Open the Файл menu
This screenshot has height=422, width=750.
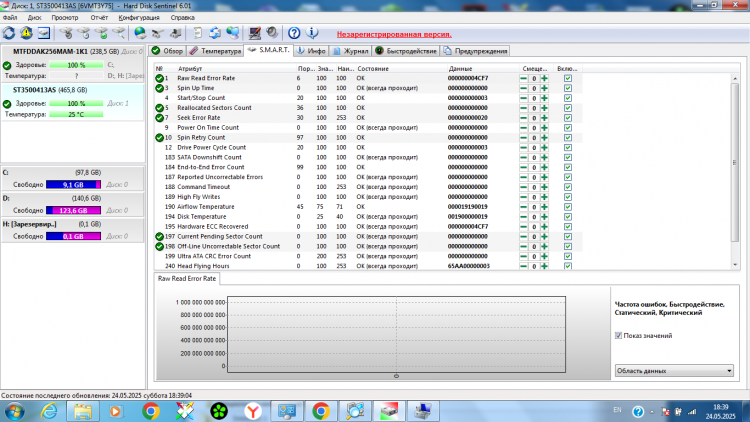(x=10, y=17)
